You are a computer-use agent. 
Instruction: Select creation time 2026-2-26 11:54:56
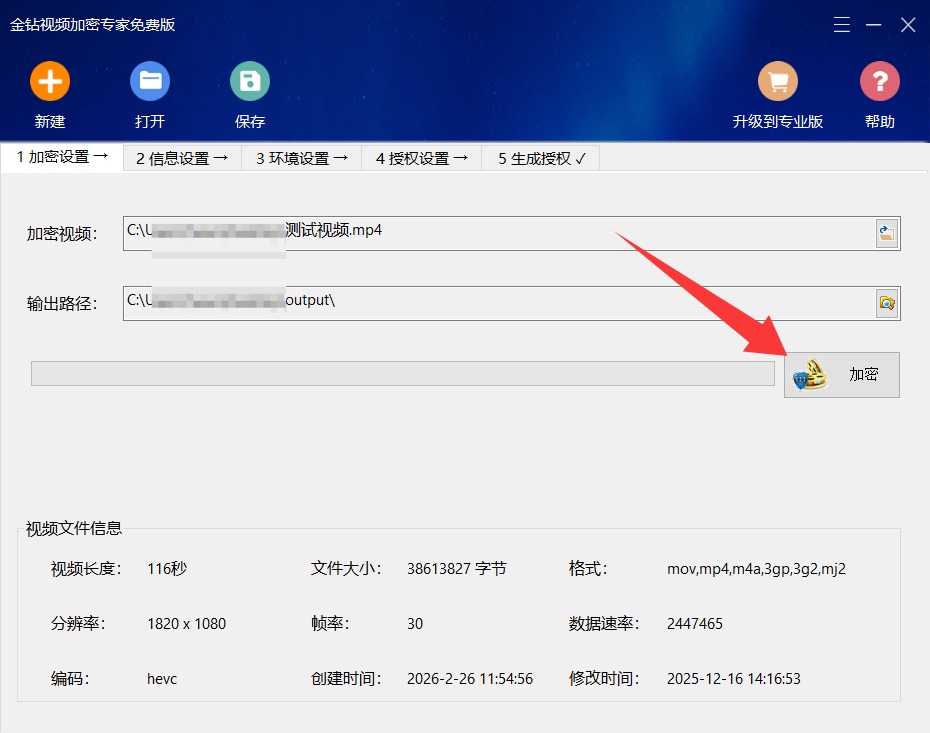[470, 679]
